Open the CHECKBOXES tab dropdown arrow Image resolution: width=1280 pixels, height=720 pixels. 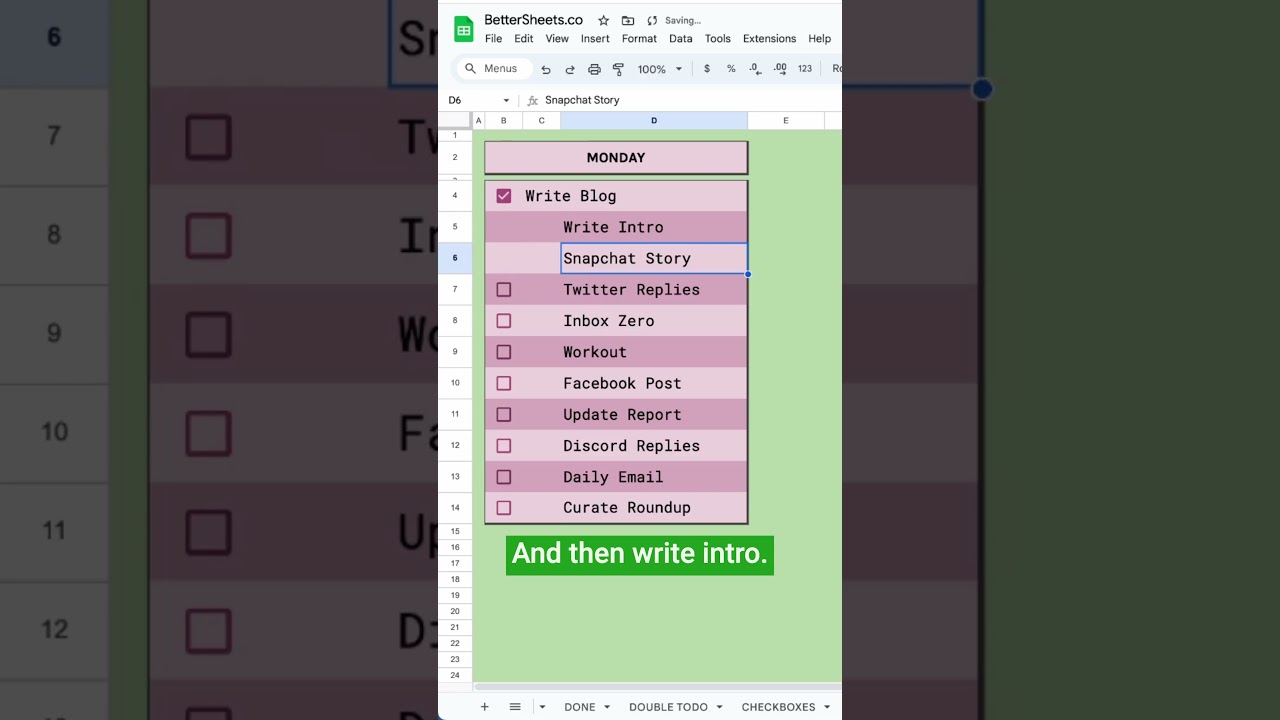pos(827,707)
